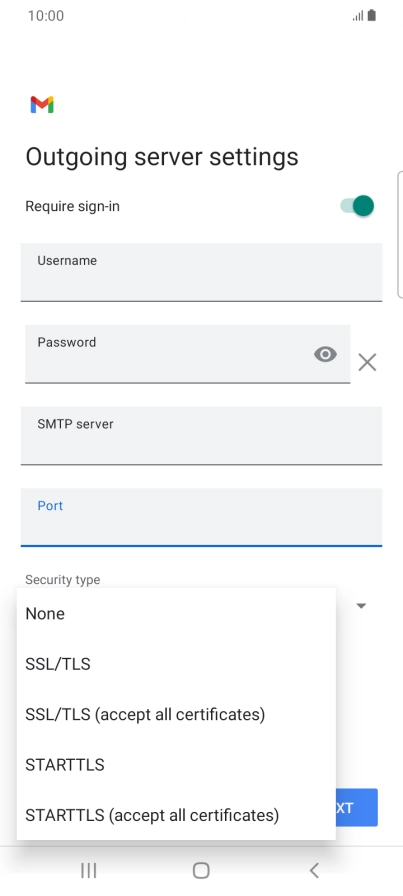This screenshot has width=403, height=896.
Task: Open recent apps navigation icon
Action: coord(89,870)
